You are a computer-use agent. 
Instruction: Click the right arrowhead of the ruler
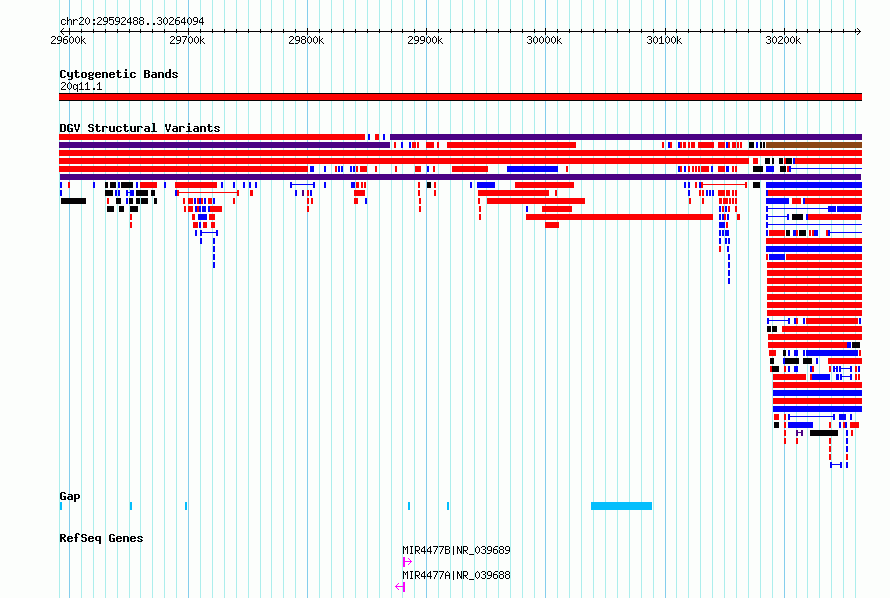pos(859,31)
